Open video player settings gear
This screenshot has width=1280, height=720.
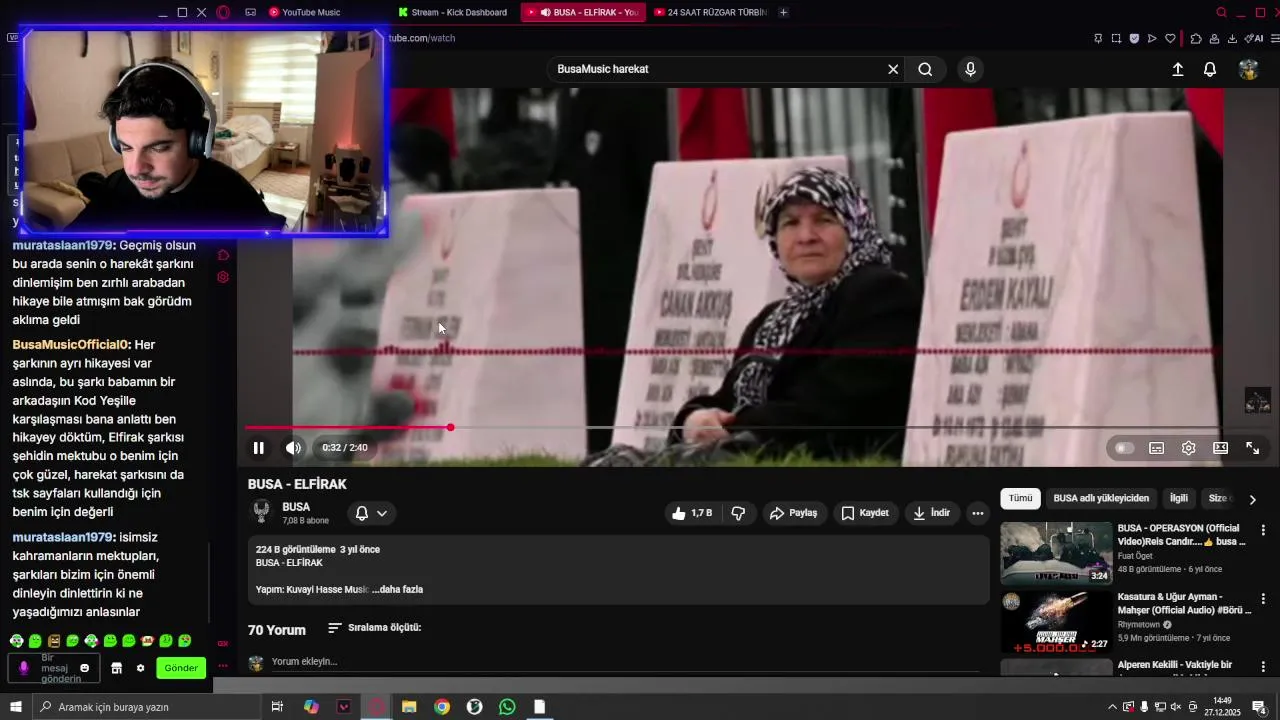click(1188, 448)
